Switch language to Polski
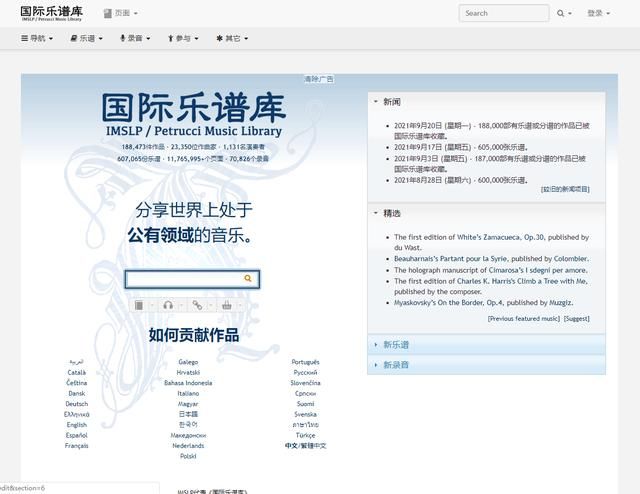 pos(188,456)
